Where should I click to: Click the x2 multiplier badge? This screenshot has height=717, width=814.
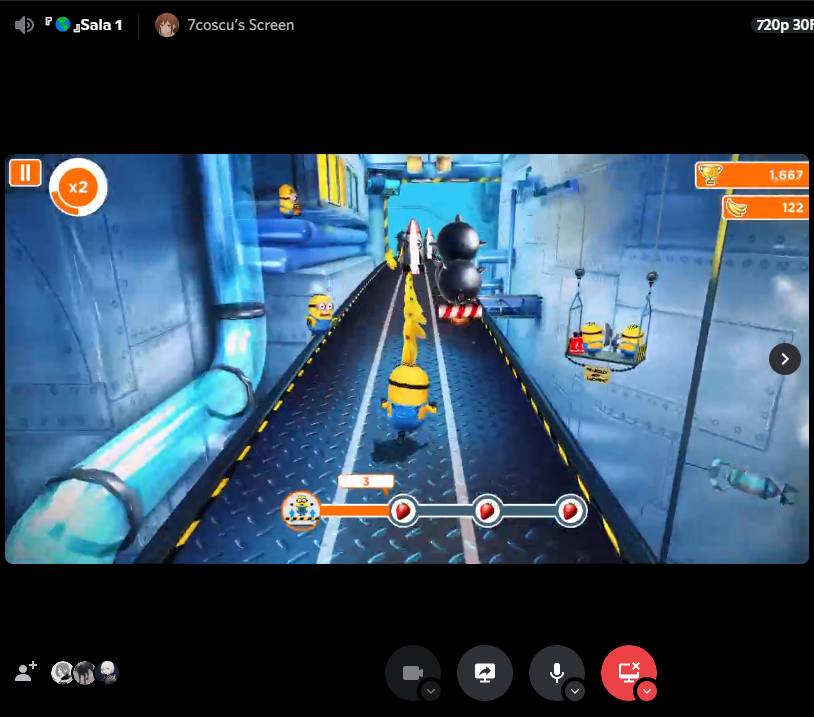coord(78,187)
